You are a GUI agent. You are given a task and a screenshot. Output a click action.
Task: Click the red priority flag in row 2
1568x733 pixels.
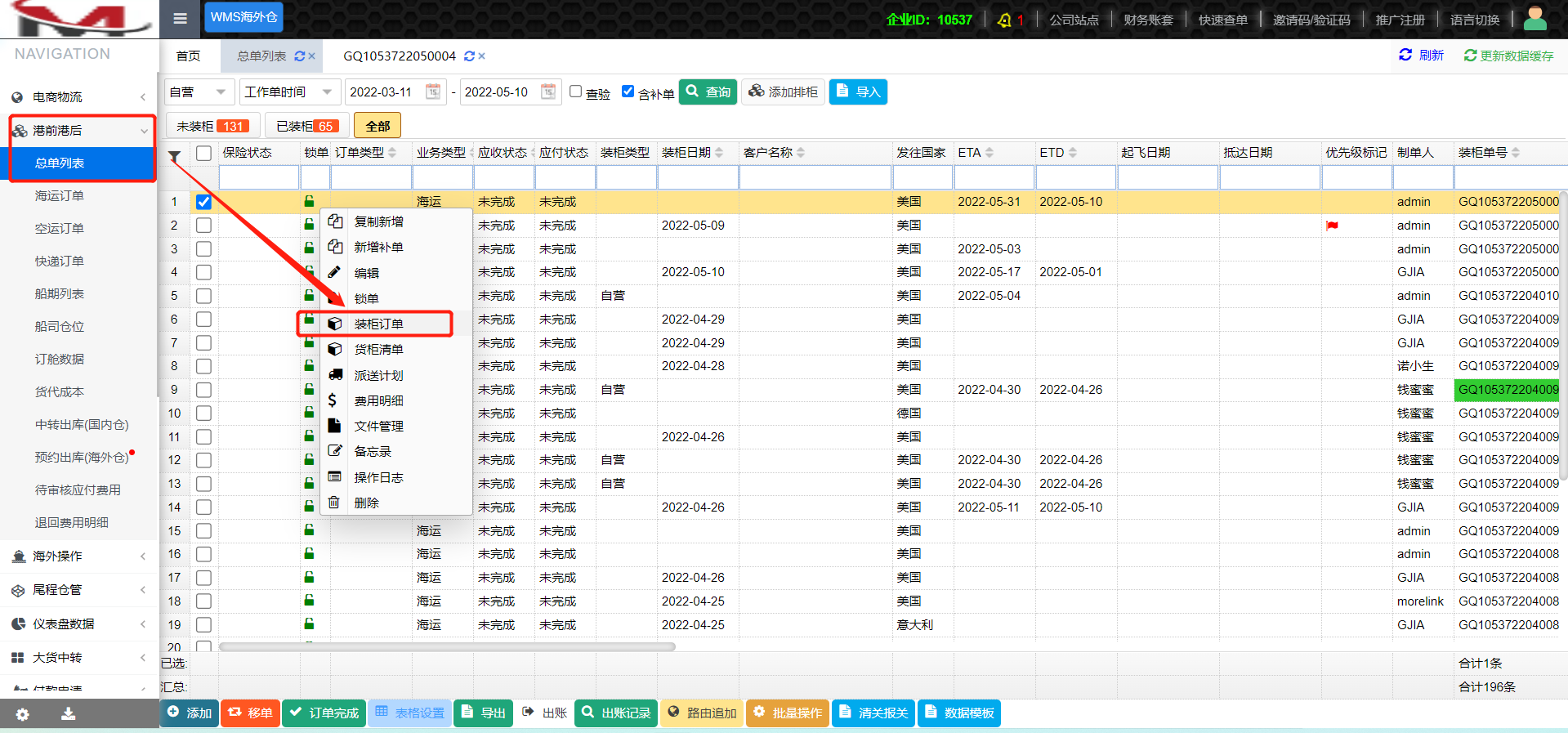tap(1332, 226)
